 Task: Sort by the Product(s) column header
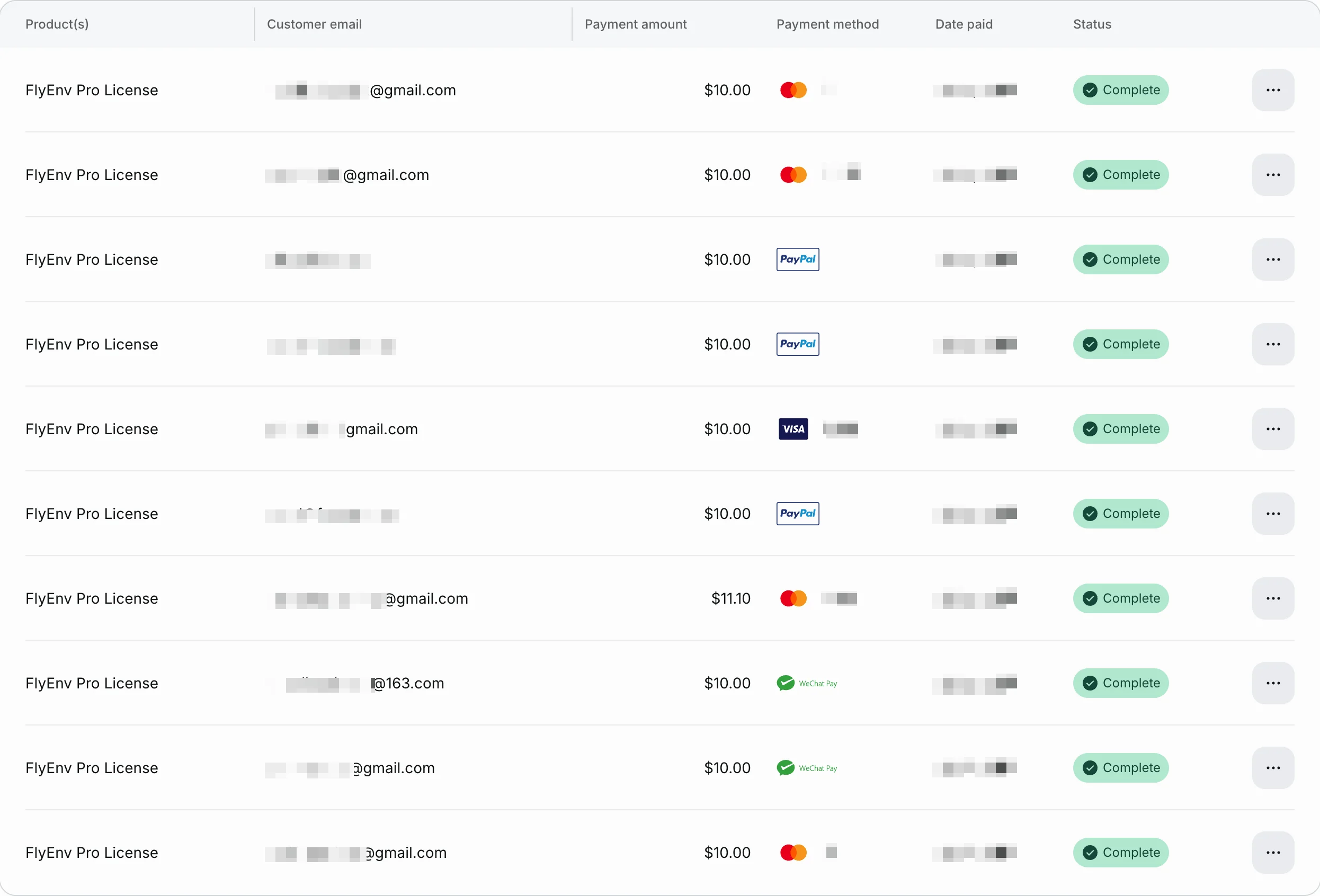pos(57,24)
